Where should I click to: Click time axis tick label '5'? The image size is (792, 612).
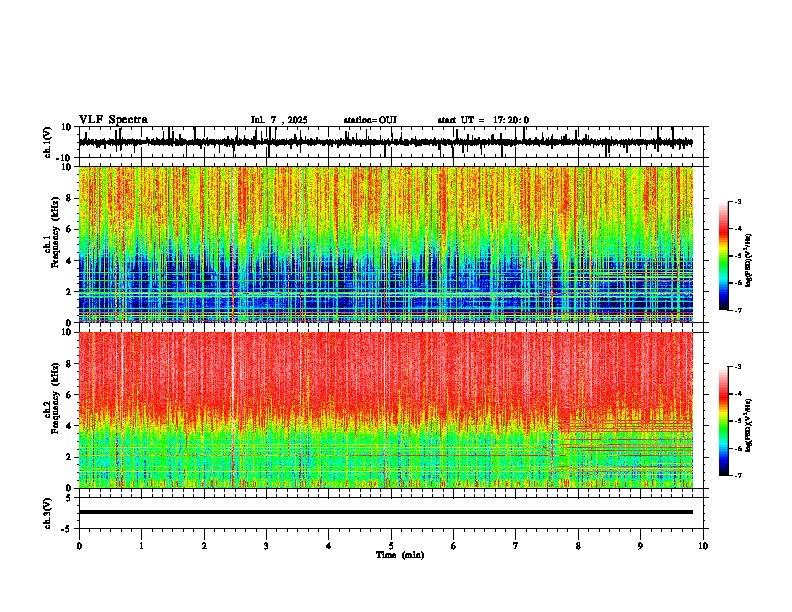pos(391,546)
